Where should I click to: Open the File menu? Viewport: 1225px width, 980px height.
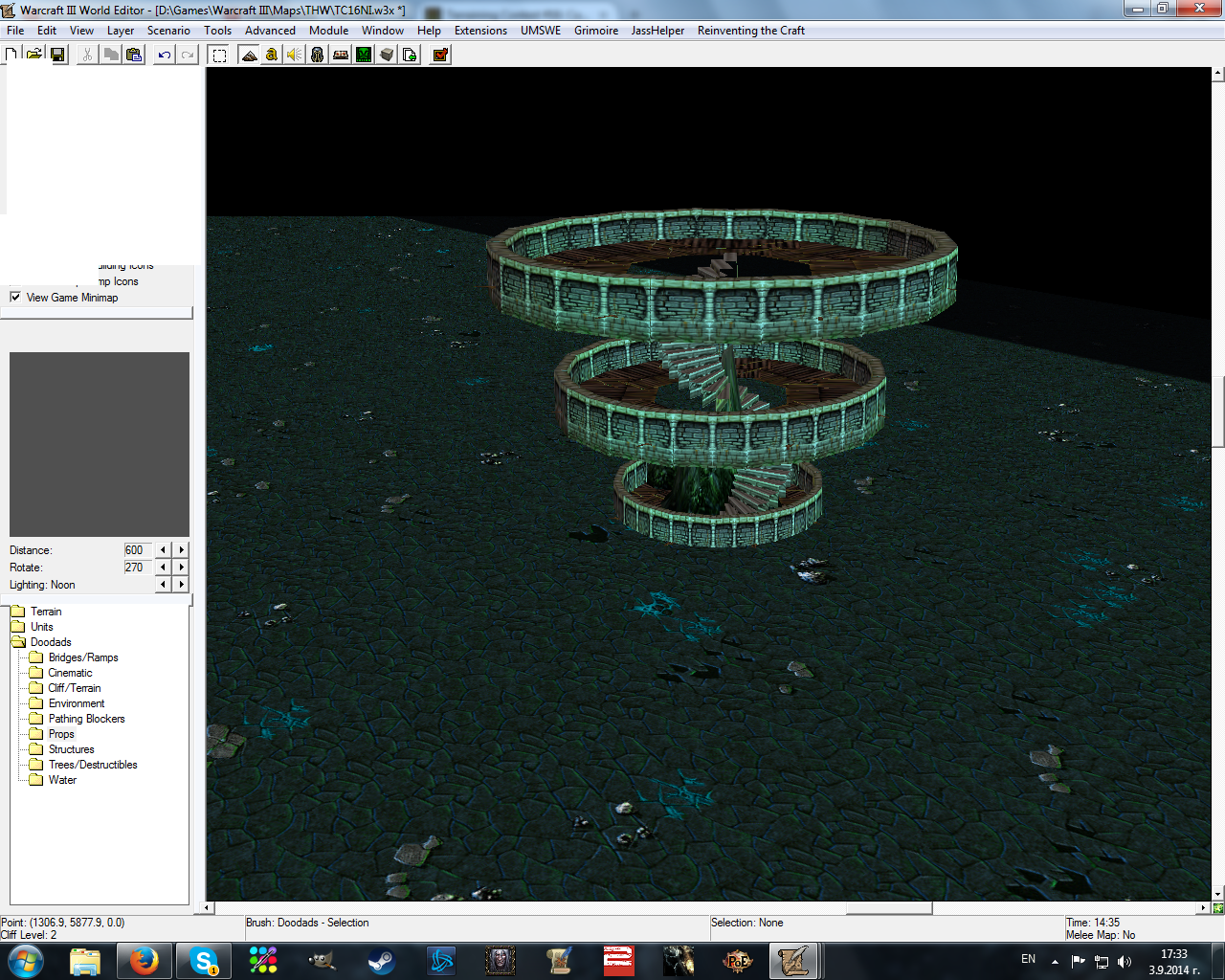[x=15, y=31]
